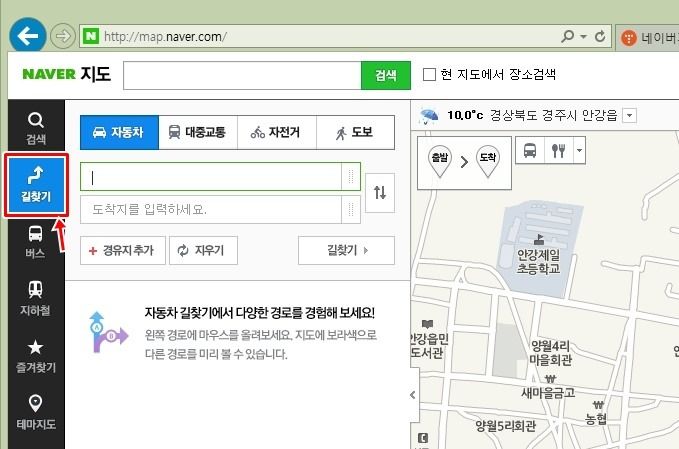Select the 자동차 directions tab
This screenshot has width=679, height=449.
click(x=120, y=132)
